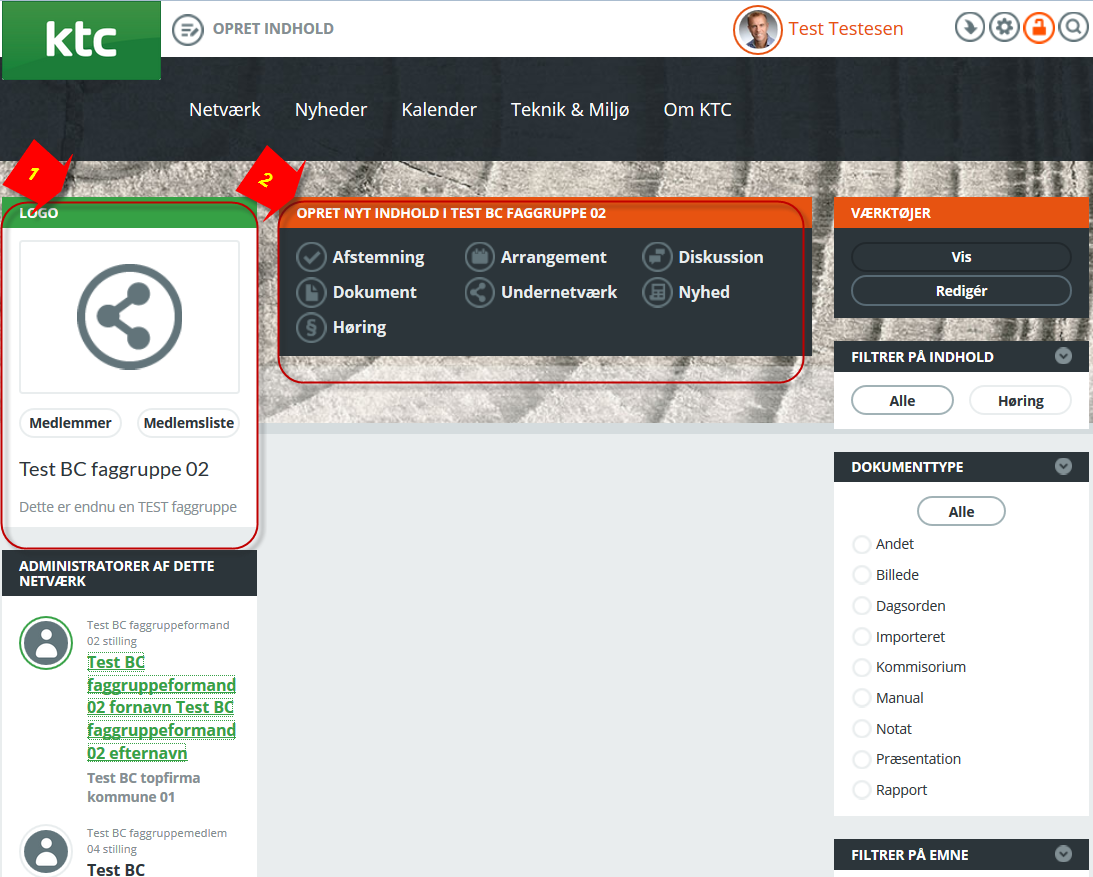Click the Høring paragraph icon
Screen dimensions: 1093x877
312,327
